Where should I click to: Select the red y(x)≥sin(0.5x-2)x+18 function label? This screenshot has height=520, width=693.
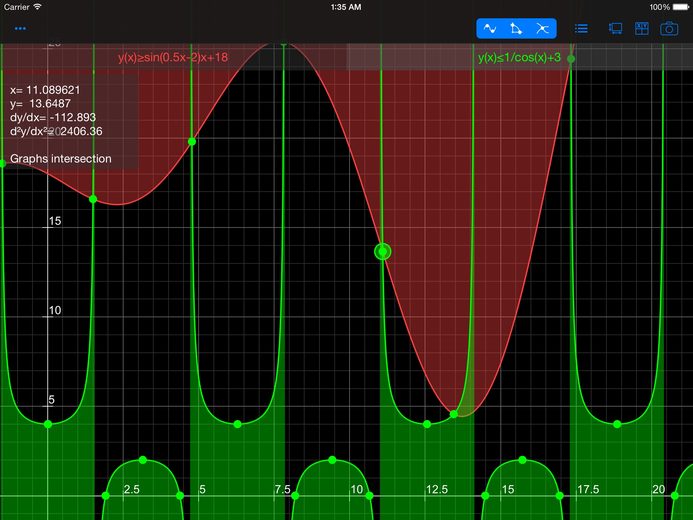pyautogui.click(x=173, y=57)
